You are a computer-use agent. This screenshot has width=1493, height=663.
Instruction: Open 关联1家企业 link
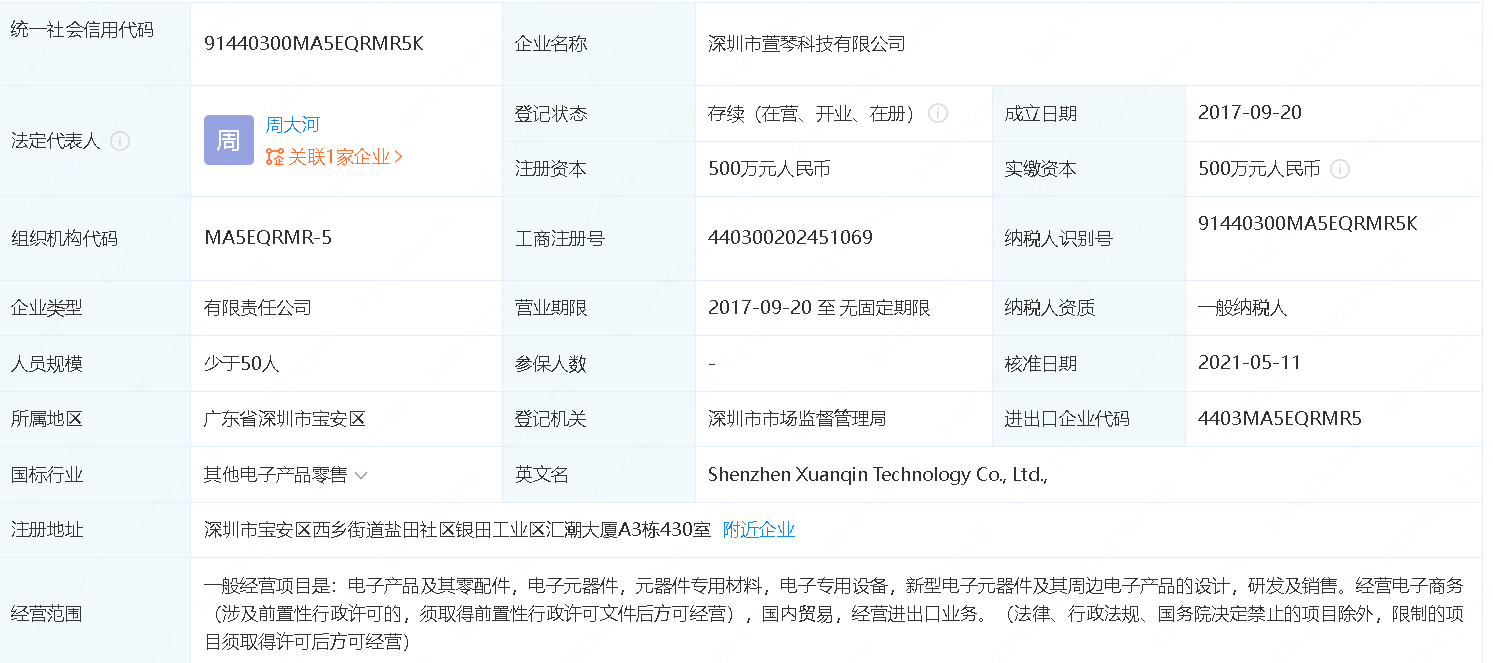[339, 157]
